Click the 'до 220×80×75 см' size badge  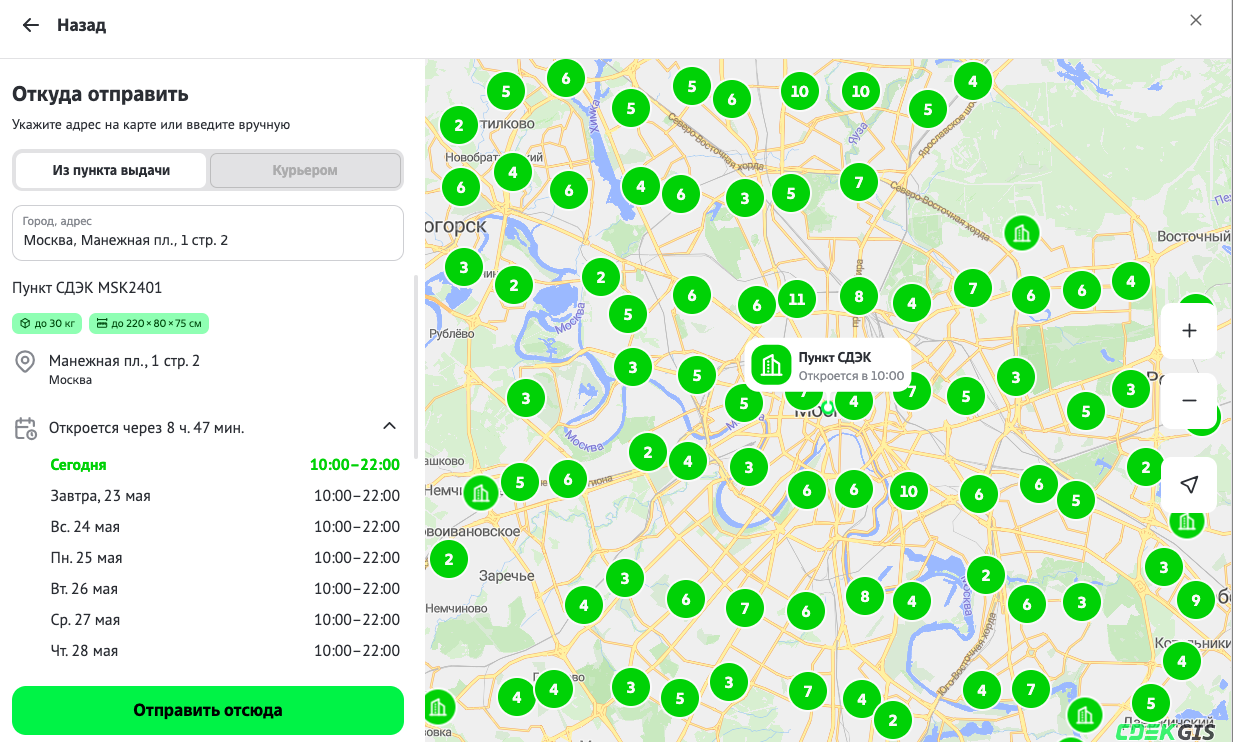149,323
